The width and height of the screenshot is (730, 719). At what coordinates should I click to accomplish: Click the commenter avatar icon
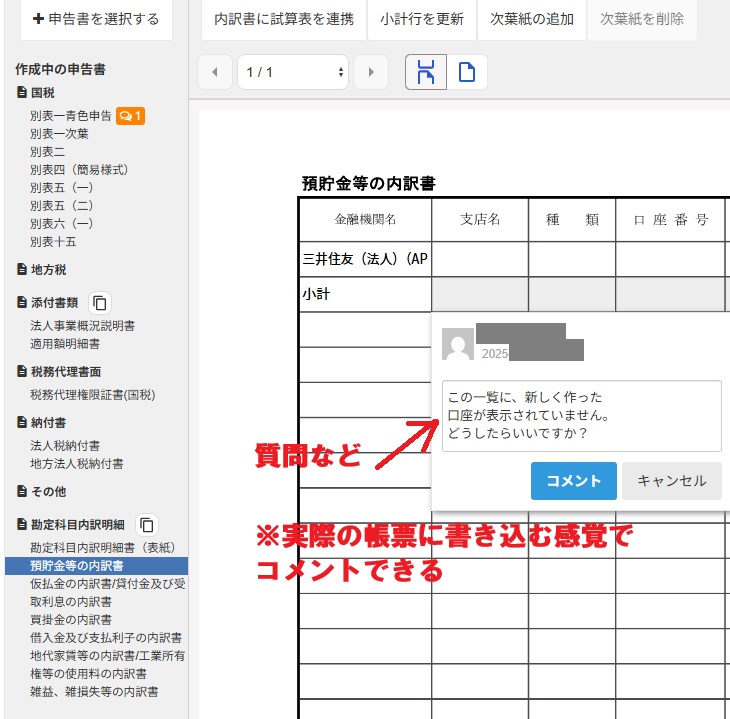pyautogui.click(x=458, y=346)
